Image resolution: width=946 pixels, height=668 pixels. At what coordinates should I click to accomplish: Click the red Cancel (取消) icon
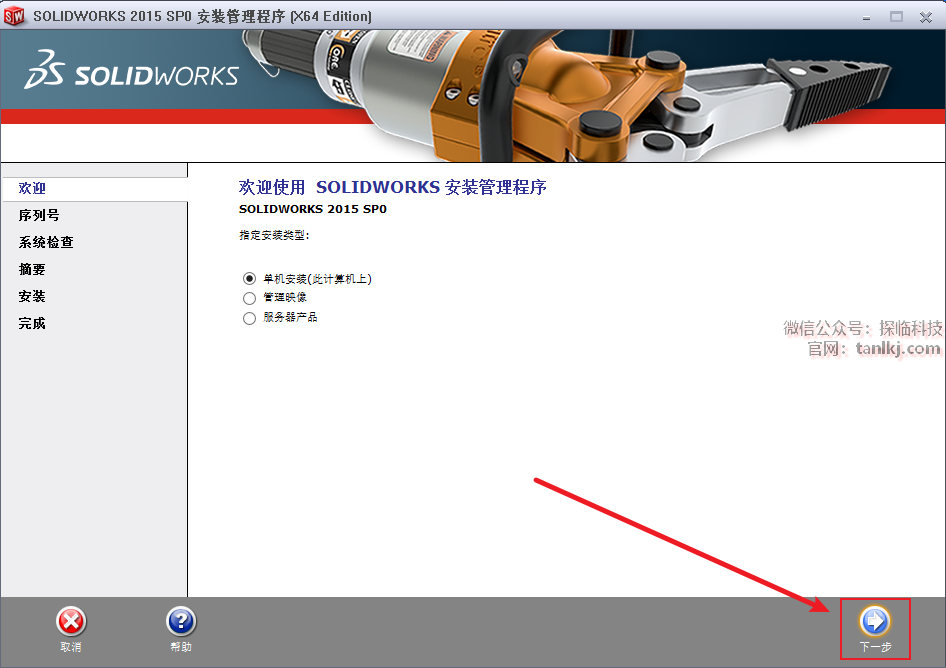(71, 622)
